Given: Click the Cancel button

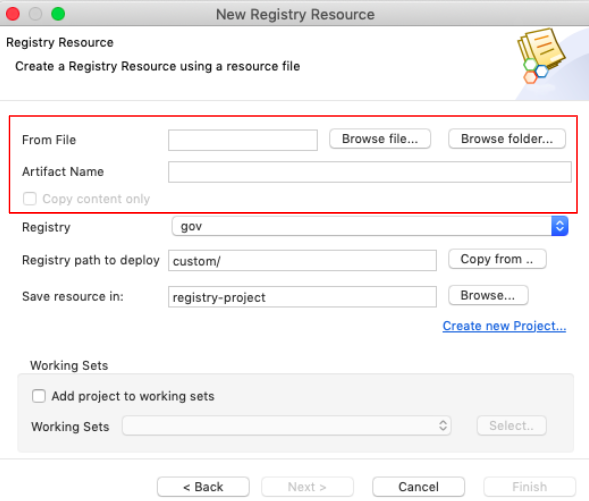Looking at the screenshot, I should (418, 487).
